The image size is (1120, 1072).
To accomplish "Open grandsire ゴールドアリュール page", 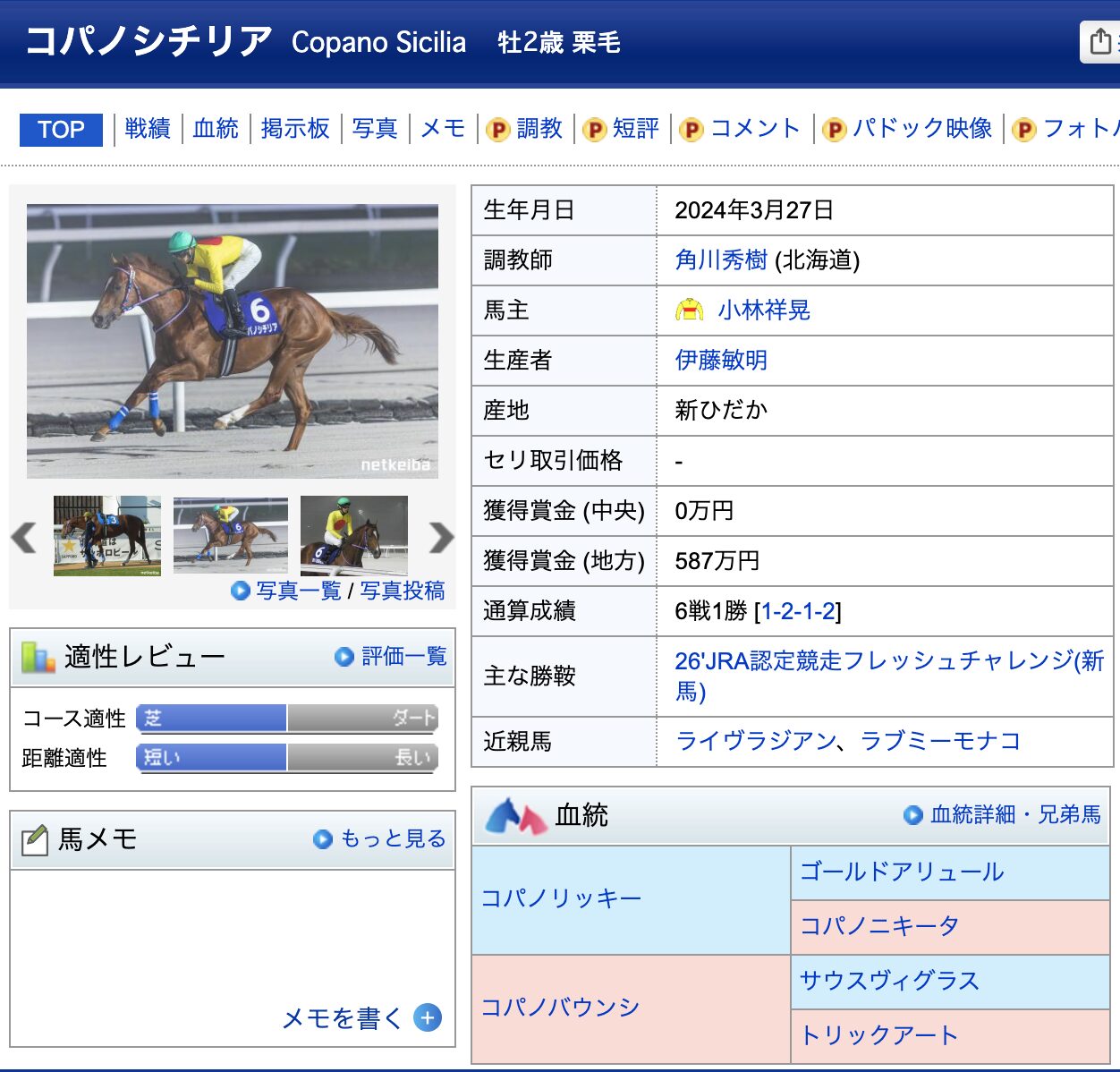I will 902,872.
